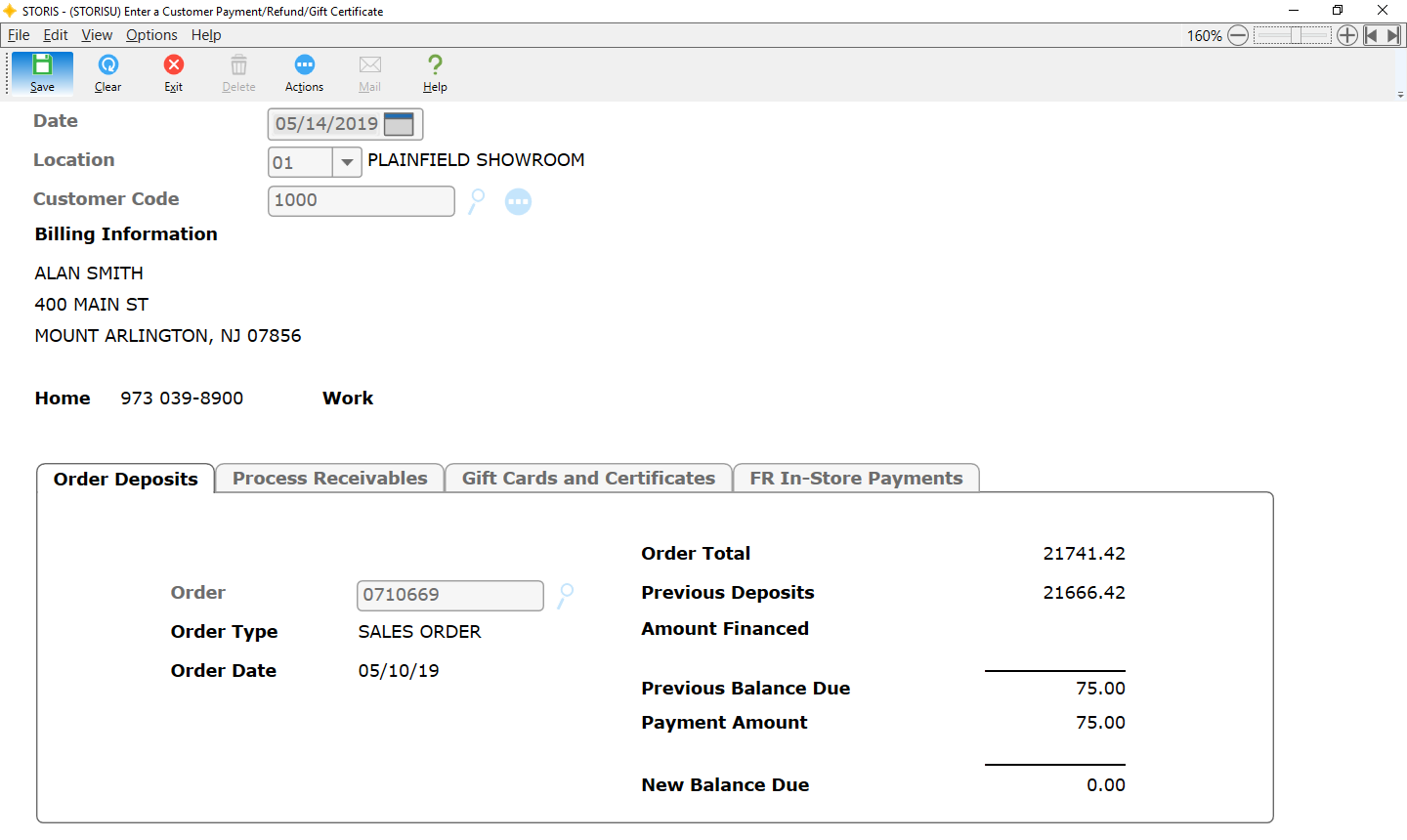Open Help from the toolbar
The height and width of the screenshot is (840, 1407).
coord(435,73)
